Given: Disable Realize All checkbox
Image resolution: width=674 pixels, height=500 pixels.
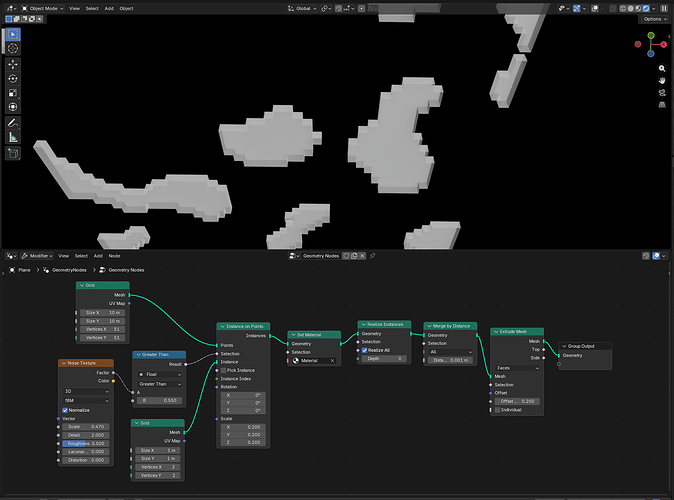Looking at the screenshot, I should 365,350.
